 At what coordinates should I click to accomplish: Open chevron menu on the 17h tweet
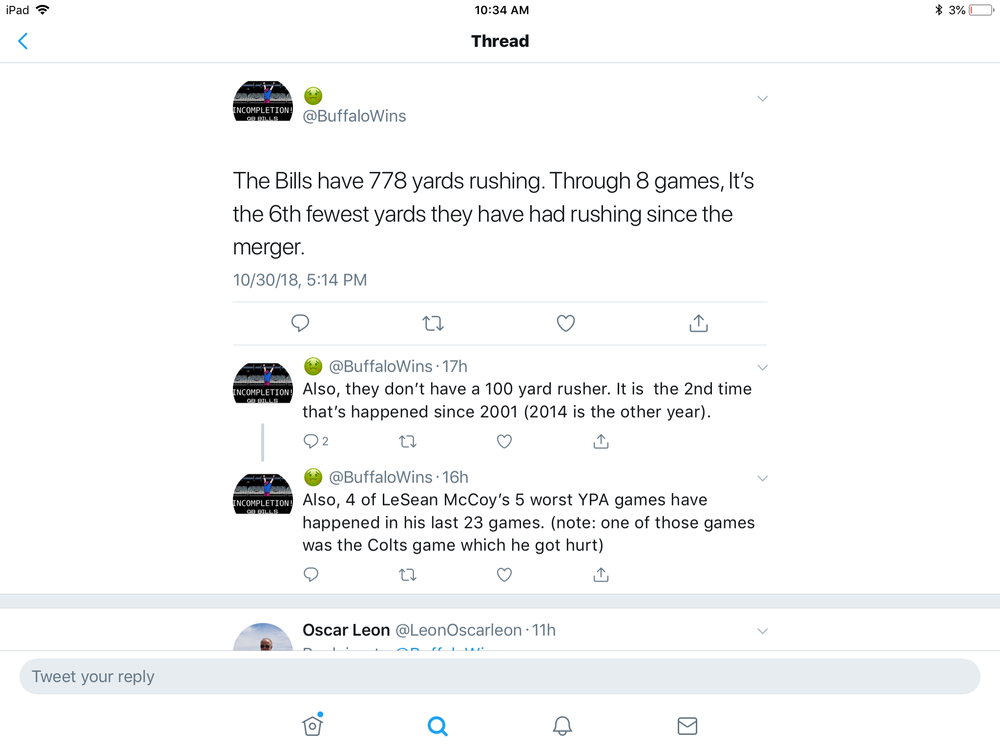[762, 367]
